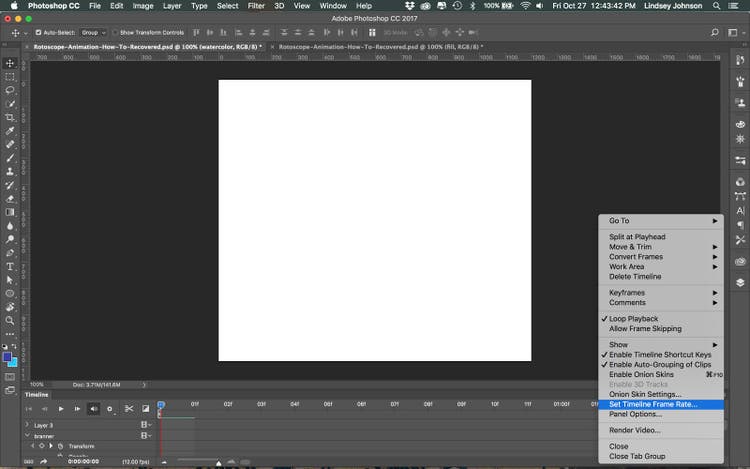This screenshot has height=469, width=750.
Task: Choose Set Timeline Frame Rate
Action: click(x=661, y=404)
